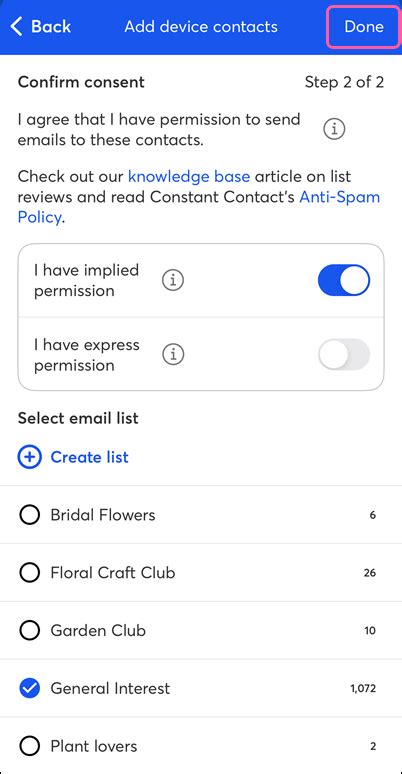Go Back to the previous step

tap(40, 27)
